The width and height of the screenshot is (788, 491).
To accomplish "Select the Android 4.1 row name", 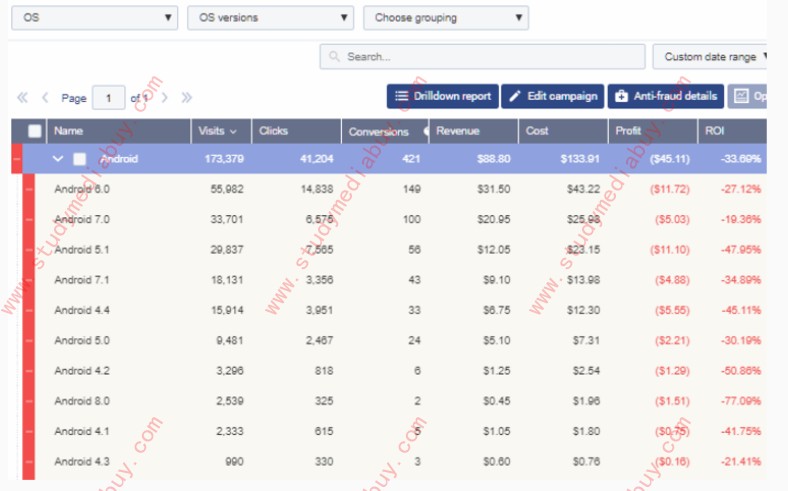I will [82, 431].
